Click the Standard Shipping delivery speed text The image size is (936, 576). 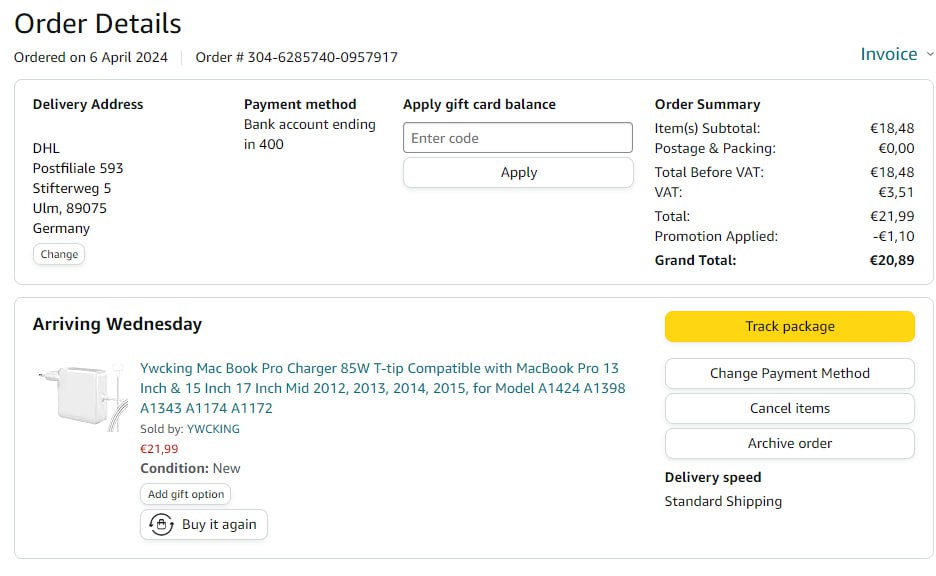click(x=723, y=501)
